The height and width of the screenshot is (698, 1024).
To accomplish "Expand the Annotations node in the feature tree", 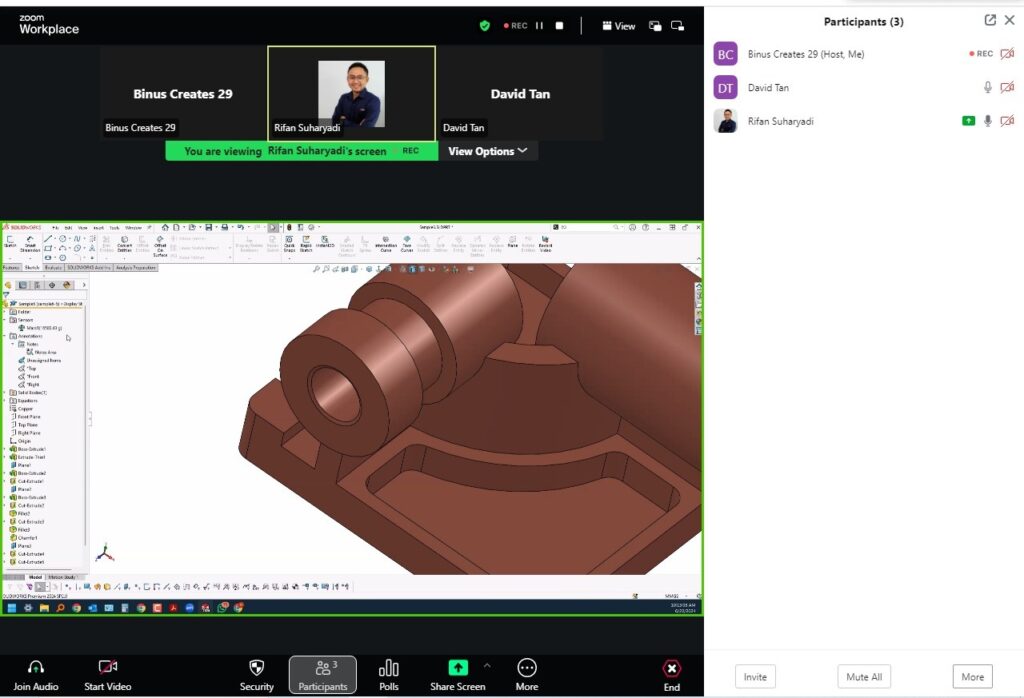I will click(5, 336).
